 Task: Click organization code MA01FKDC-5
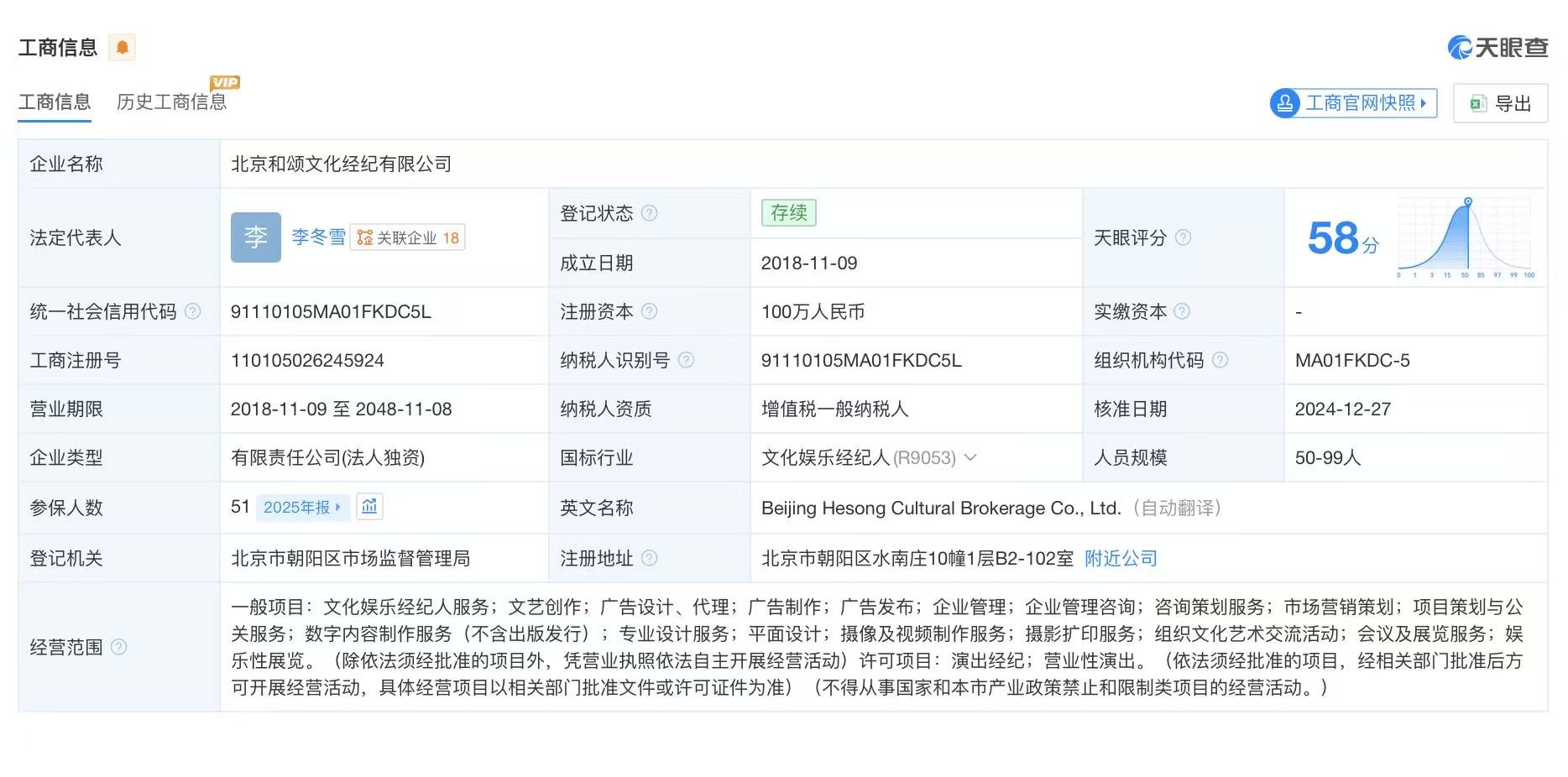(1352, 360)
